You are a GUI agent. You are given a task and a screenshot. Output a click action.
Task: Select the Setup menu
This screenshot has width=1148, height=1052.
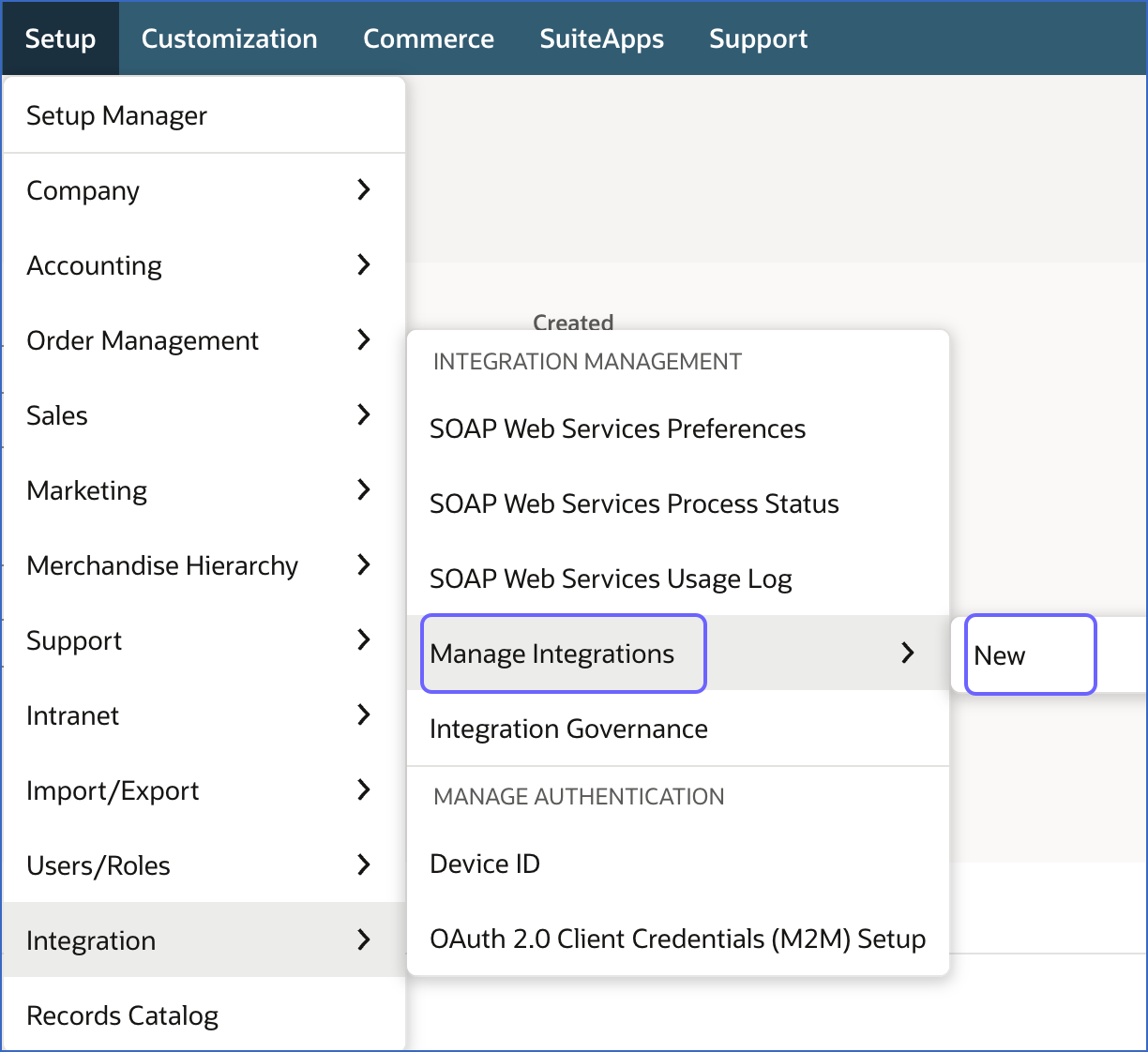tap(60, 38)
